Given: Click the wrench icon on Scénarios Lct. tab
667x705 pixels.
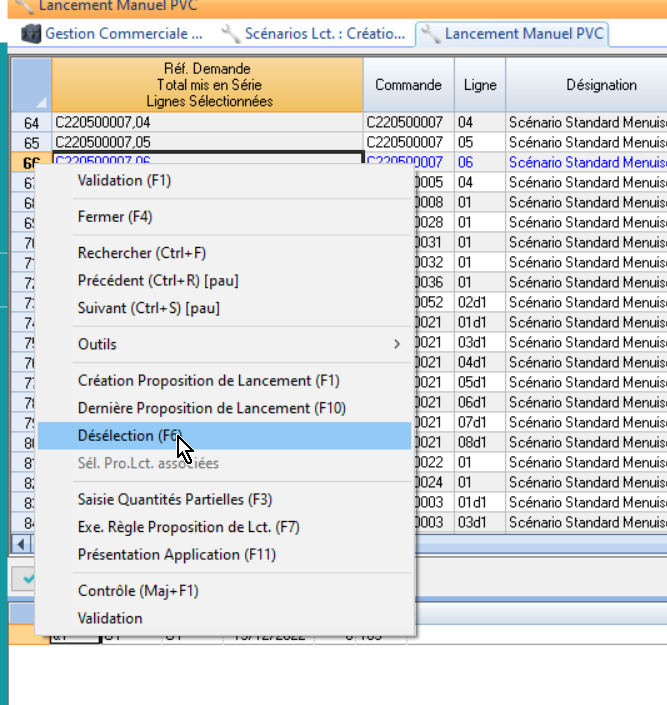Looking at the screenshot, I should click(x=231, y=34).
